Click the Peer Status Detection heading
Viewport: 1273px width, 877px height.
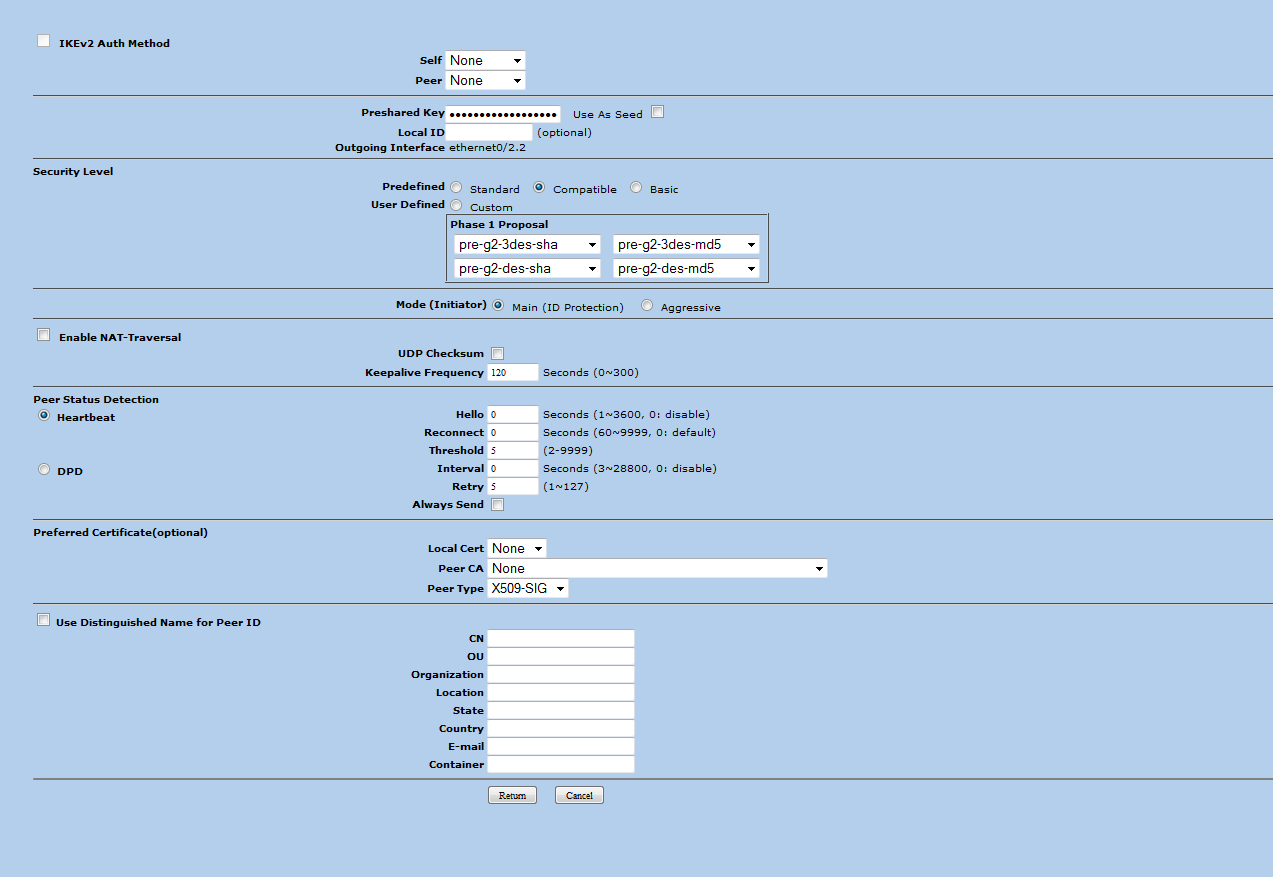pos(96,400)
